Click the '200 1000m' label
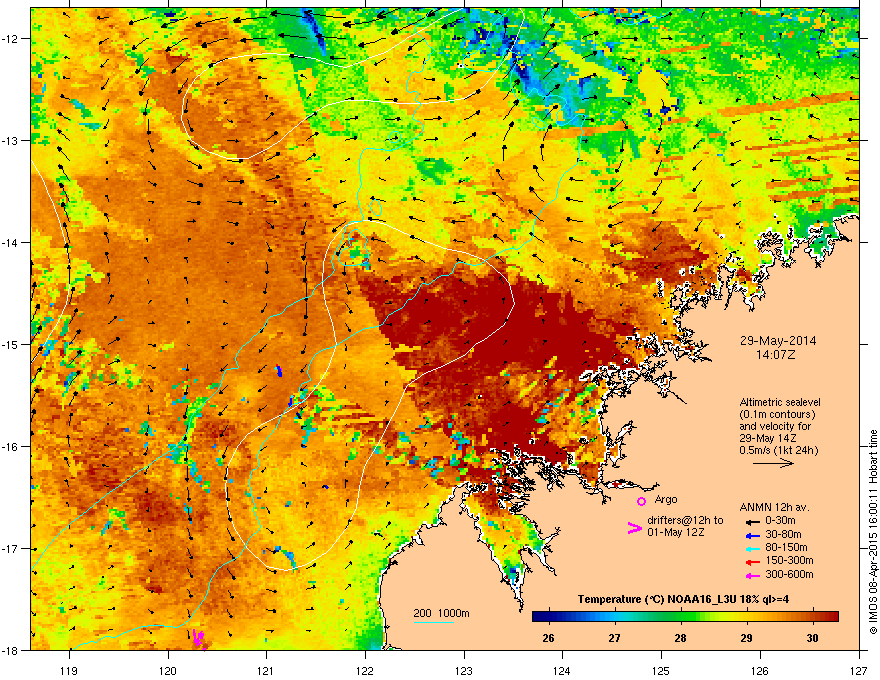This screenshot has height=680, width=880. click(x=441, y=613)
